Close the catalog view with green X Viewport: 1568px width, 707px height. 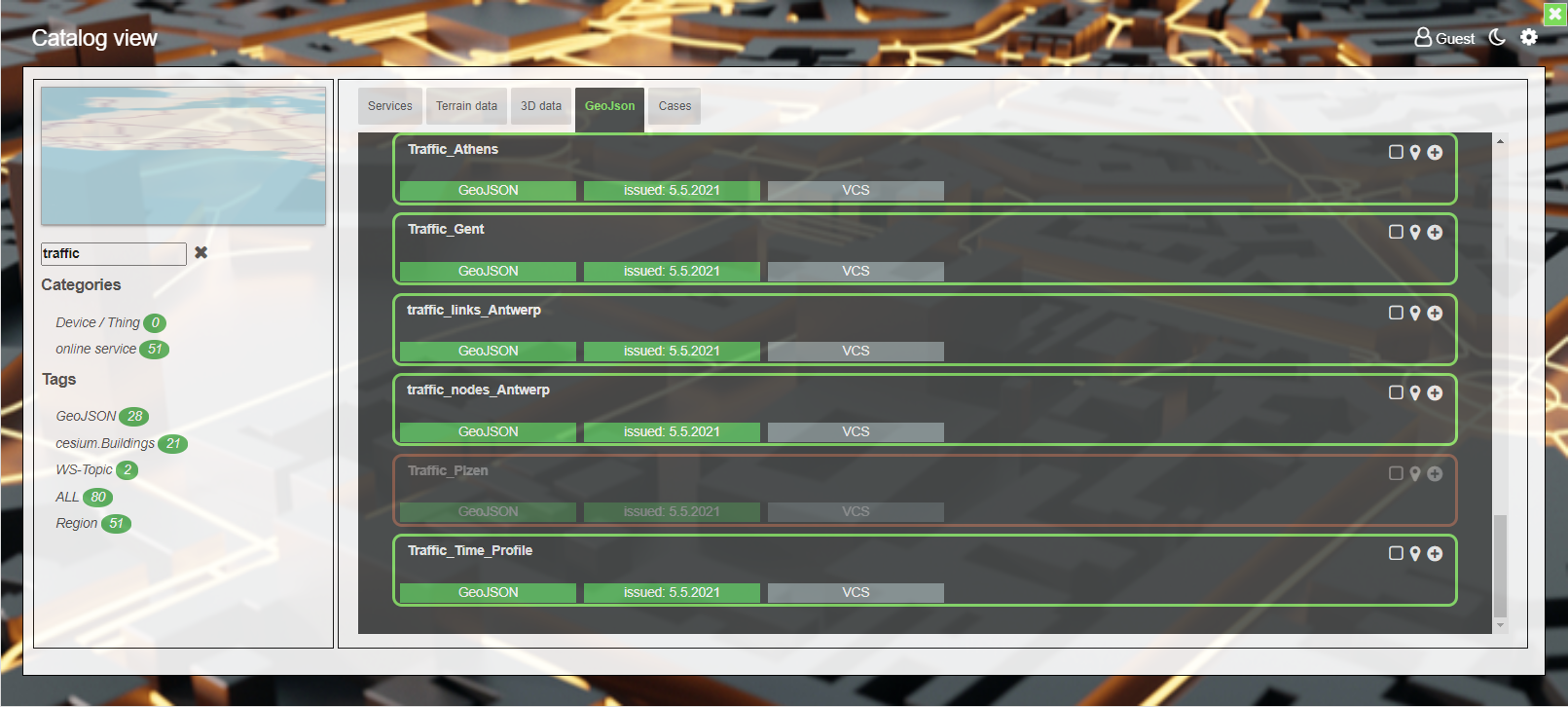coord(1555,14)
